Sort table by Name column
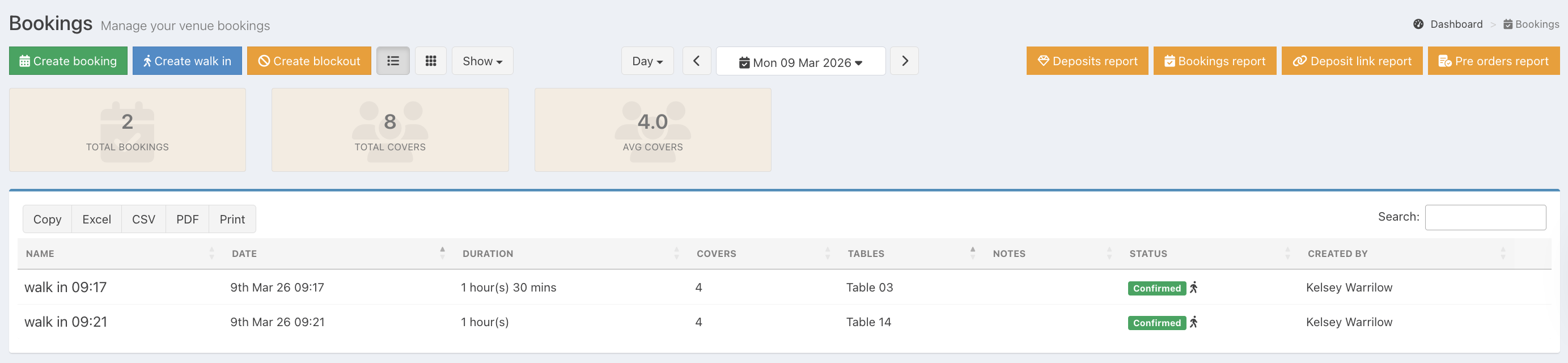The width and height of the screenshot is (1568, 363). point(40,254)
